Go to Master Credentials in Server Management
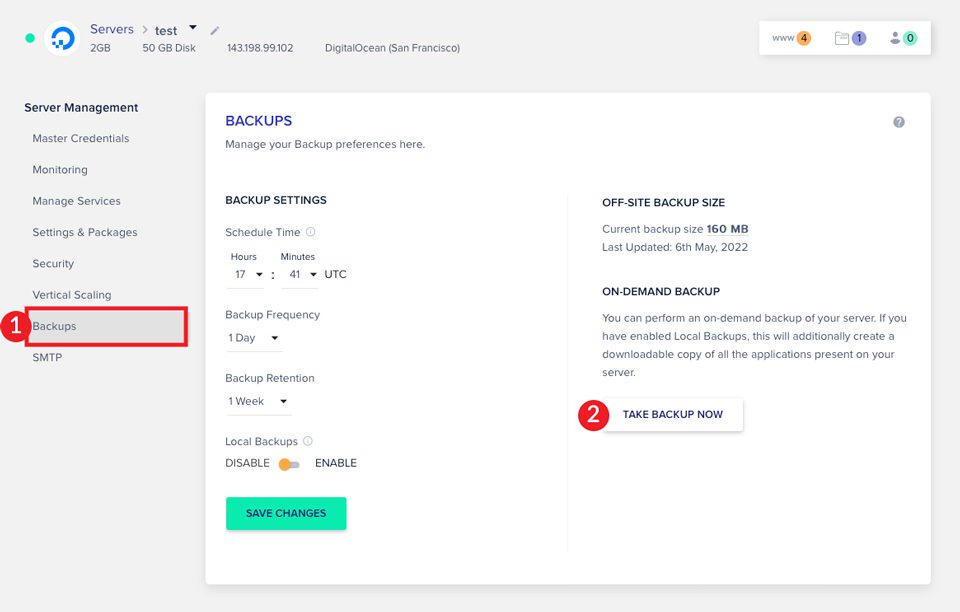The width and height of the screenshot is (960, 612). point(81,138)
